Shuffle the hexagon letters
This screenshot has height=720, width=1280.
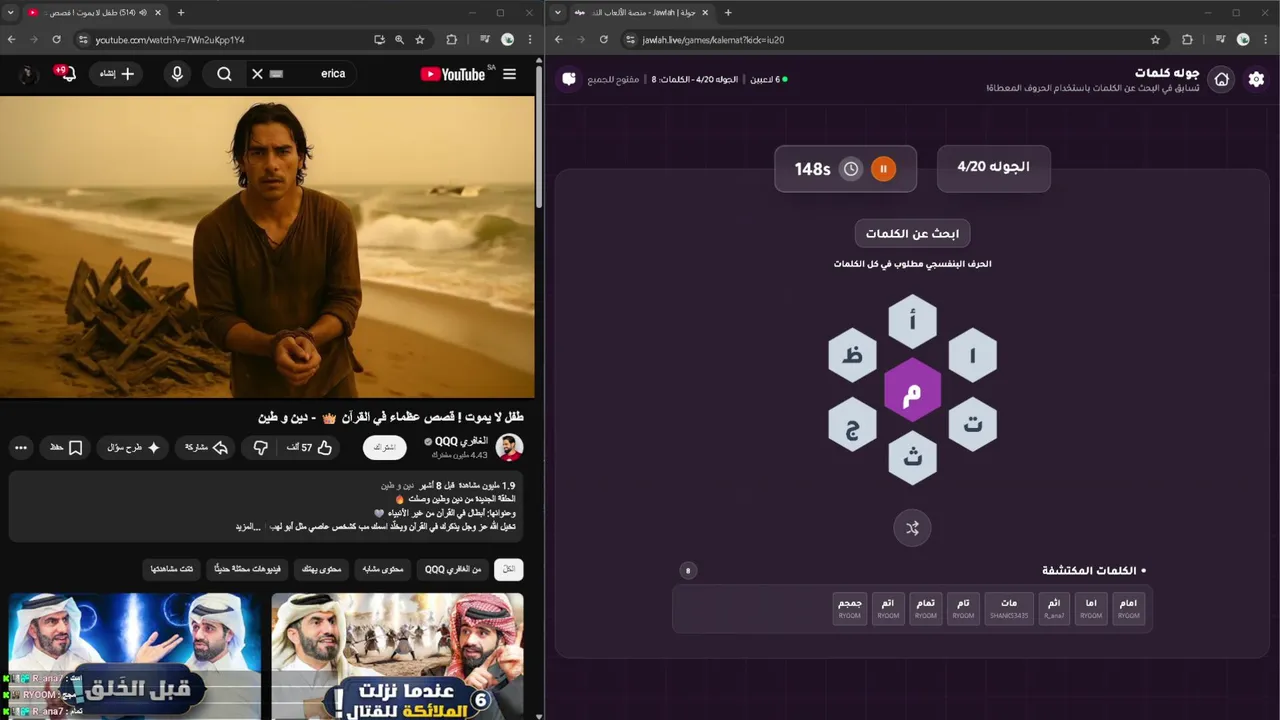pos(912,528)
